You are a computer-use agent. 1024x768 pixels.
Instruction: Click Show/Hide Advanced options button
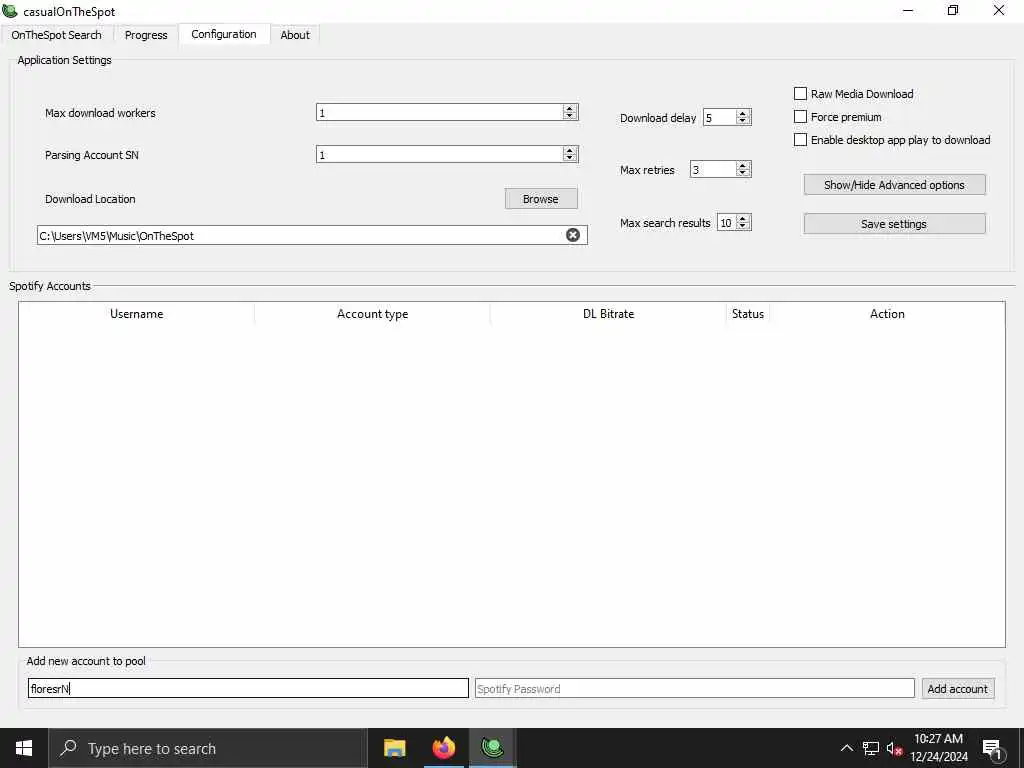point(894,185)
